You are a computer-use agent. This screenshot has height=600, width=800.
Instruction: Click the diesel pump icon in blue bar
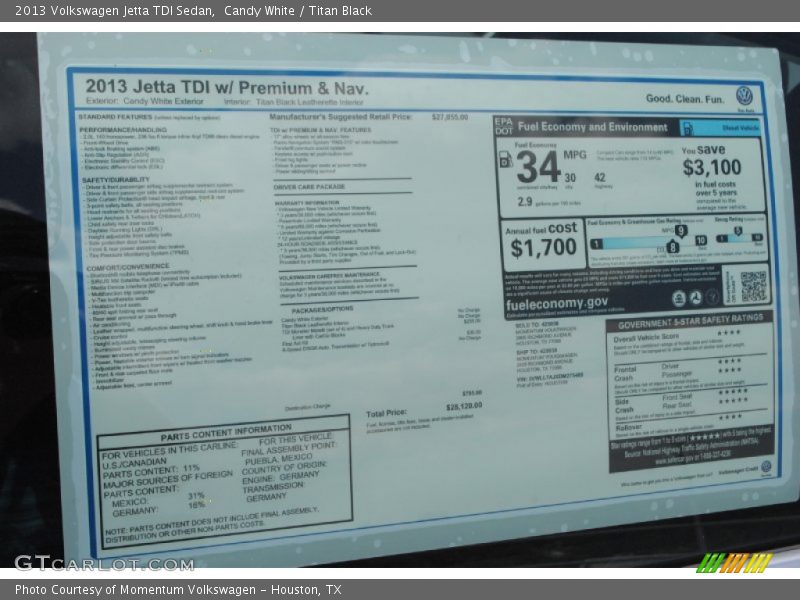click(688, 128)
